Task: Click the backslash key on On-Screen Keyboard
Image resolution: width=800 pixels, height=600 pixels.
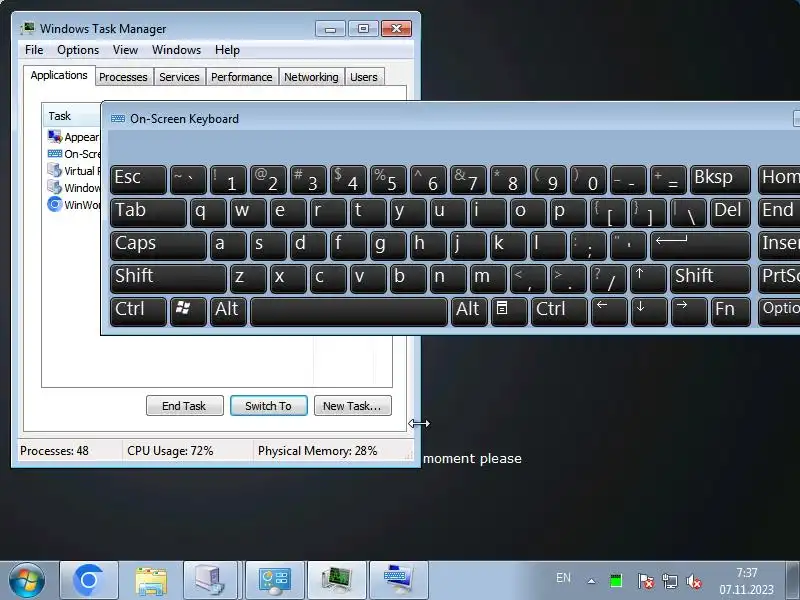Action: tap(688, 213)
